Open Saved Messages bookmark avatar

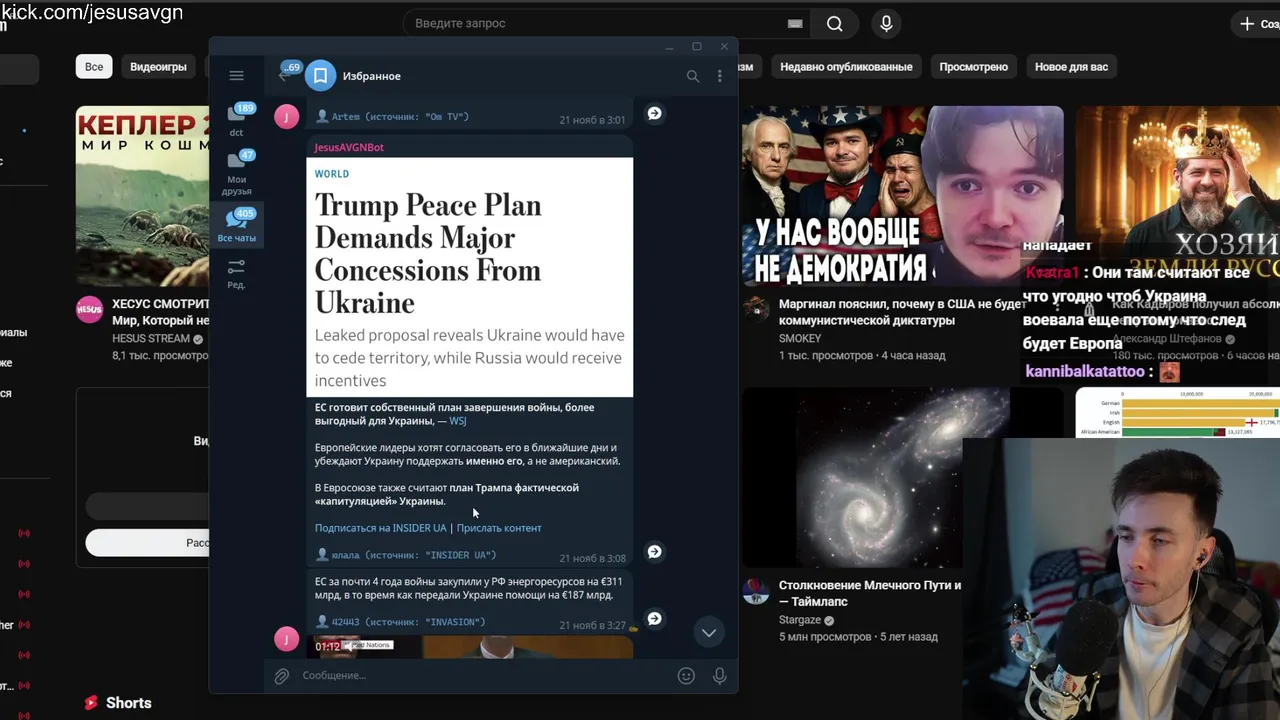[x=320, y=76]
